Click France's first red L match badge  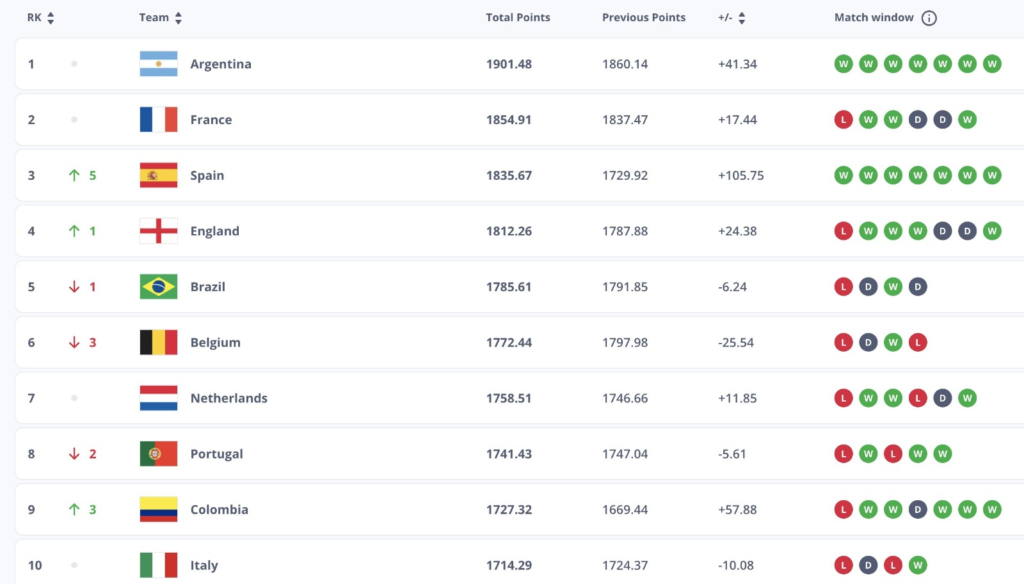coord(843,120)
